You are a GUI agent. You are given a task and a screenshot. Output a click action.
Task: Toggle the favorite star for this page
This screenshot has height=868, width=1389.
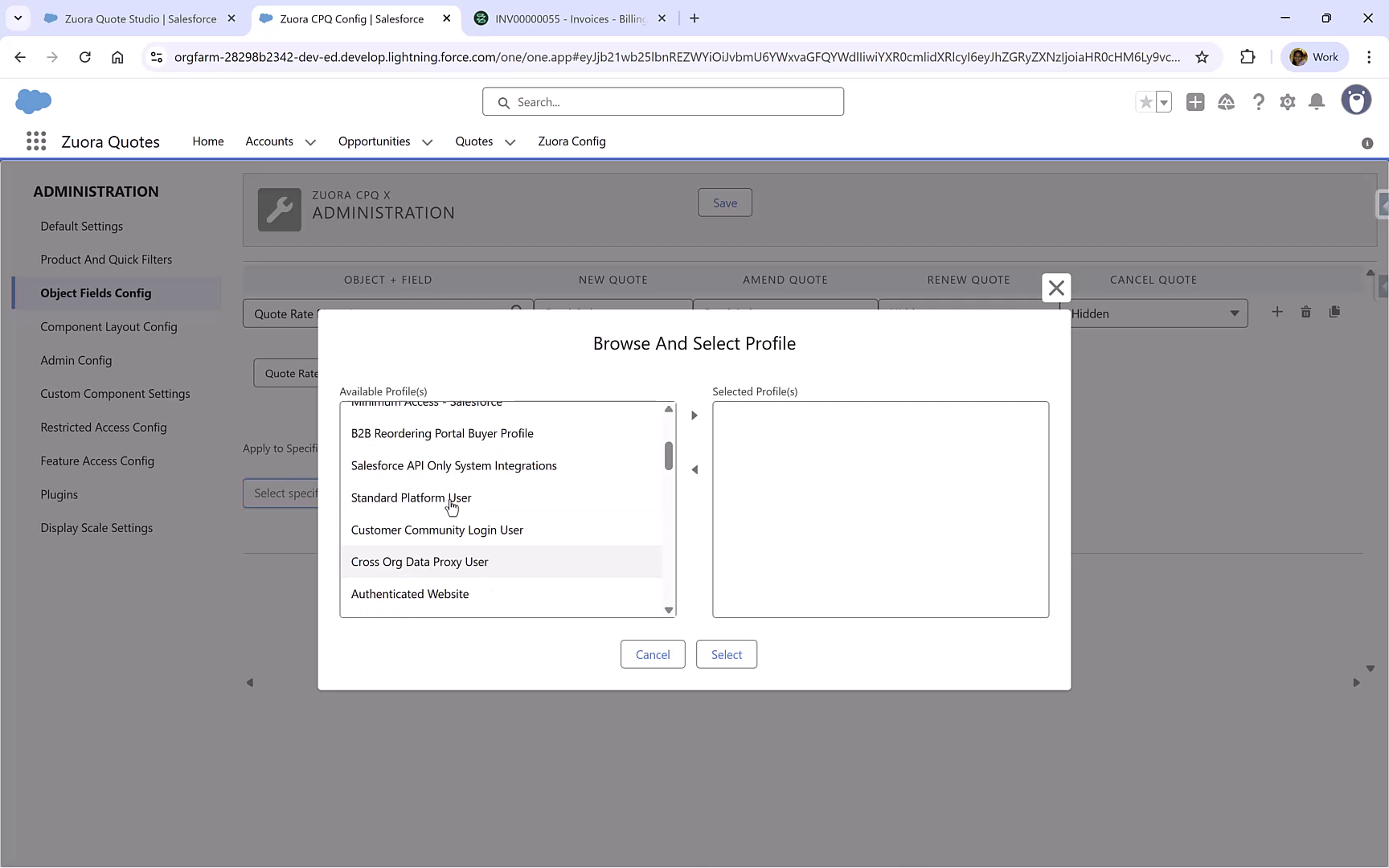(x=1145, y=101)
